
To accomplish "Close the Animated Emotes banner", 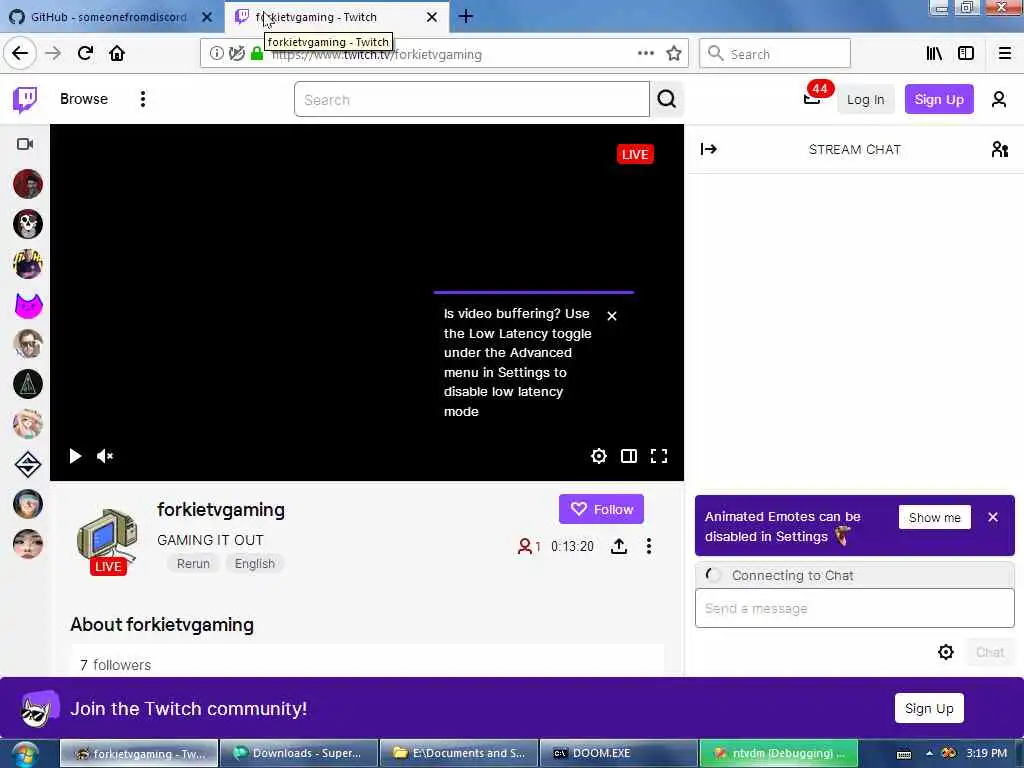I will click(x=993, y=517).
